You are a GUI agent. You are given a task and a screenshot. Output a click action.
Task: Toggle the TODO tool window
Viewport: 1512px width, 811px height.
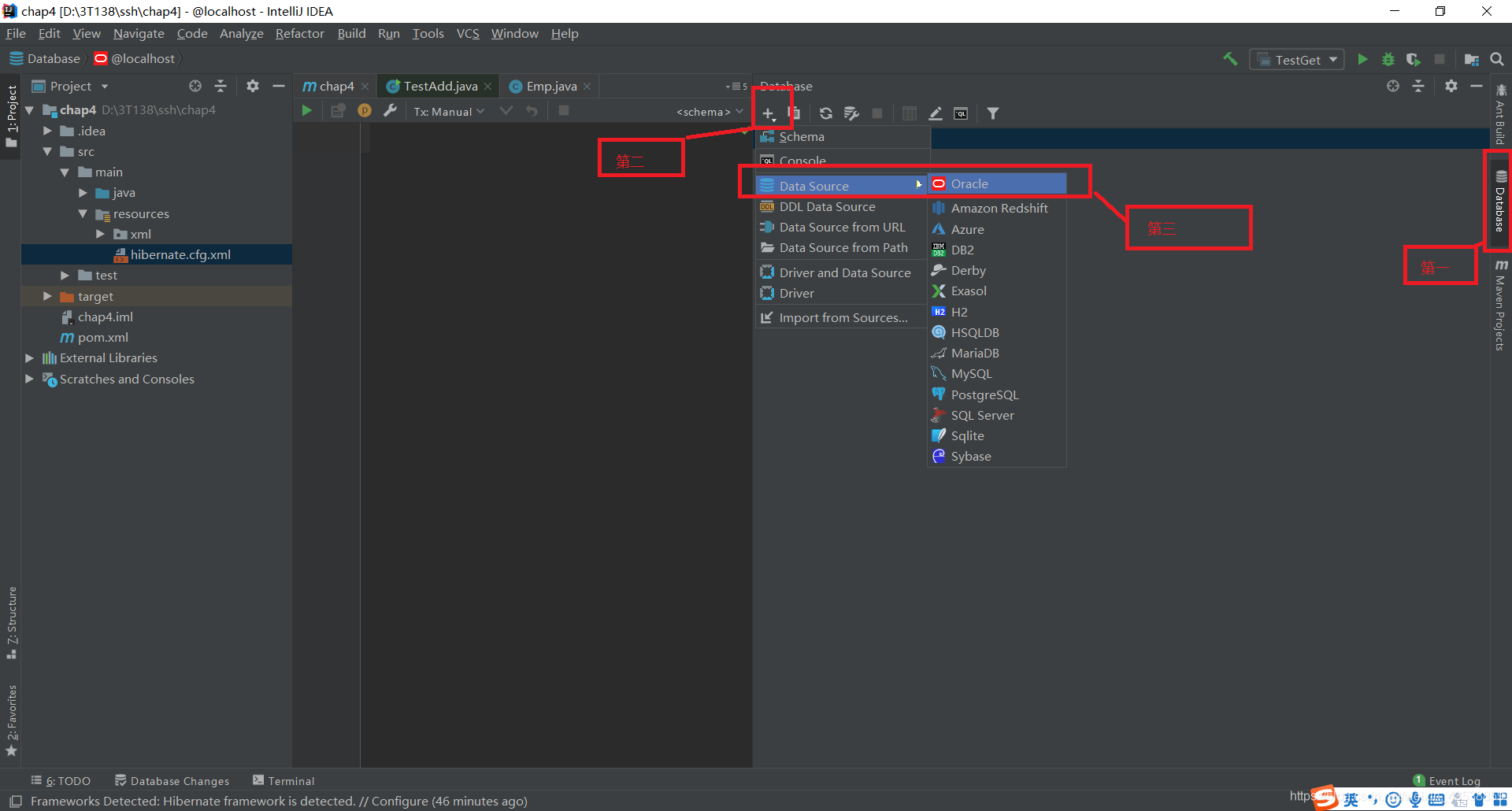(x=61, y=781)
